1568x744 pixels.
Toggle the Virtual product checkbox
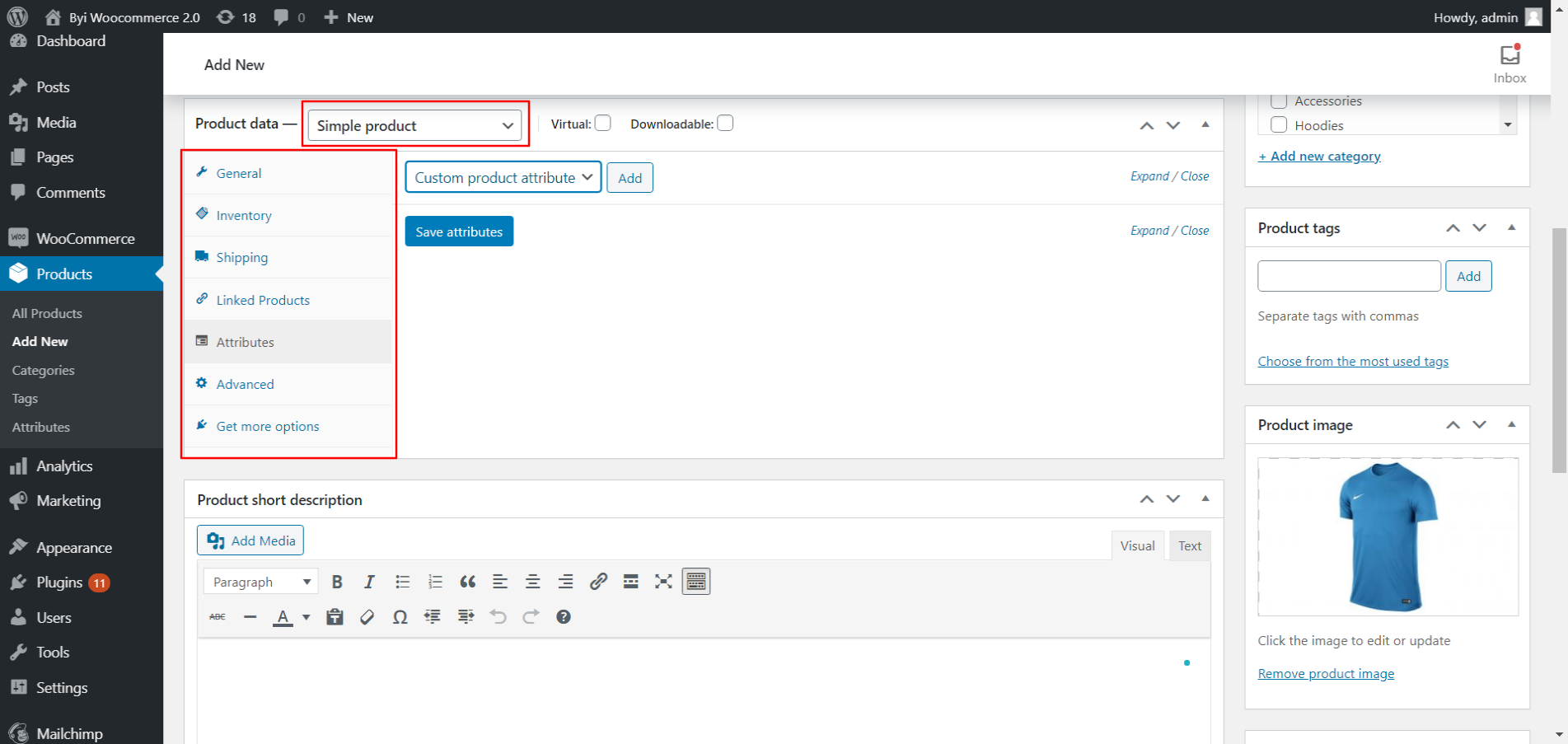coord(603,122)
